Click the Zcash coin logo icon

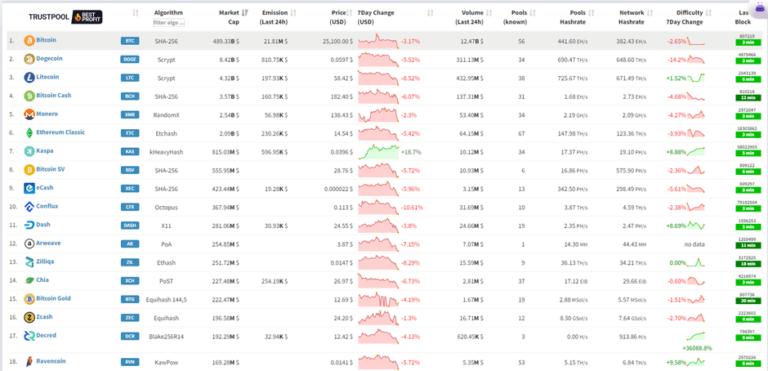tap(29, 317)
